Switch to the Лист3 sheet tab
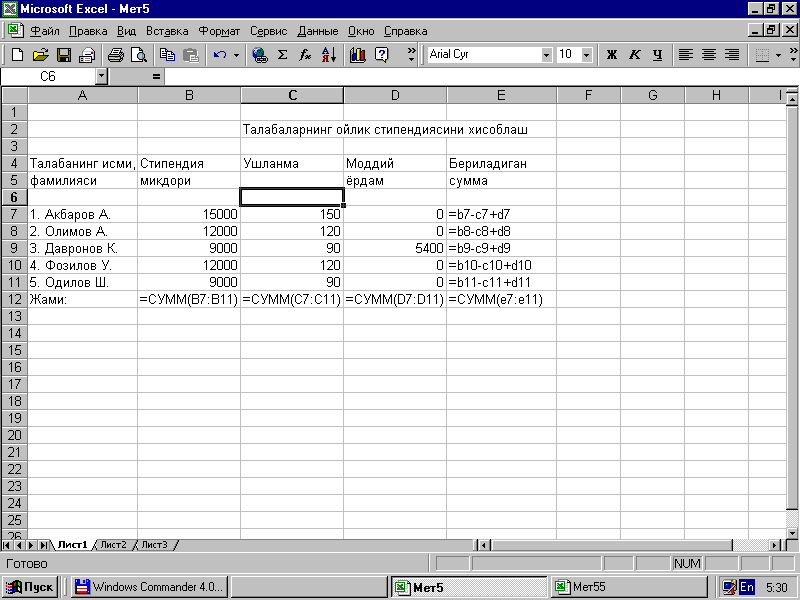Viewport: 800px width, 600px height. (154, 545)
